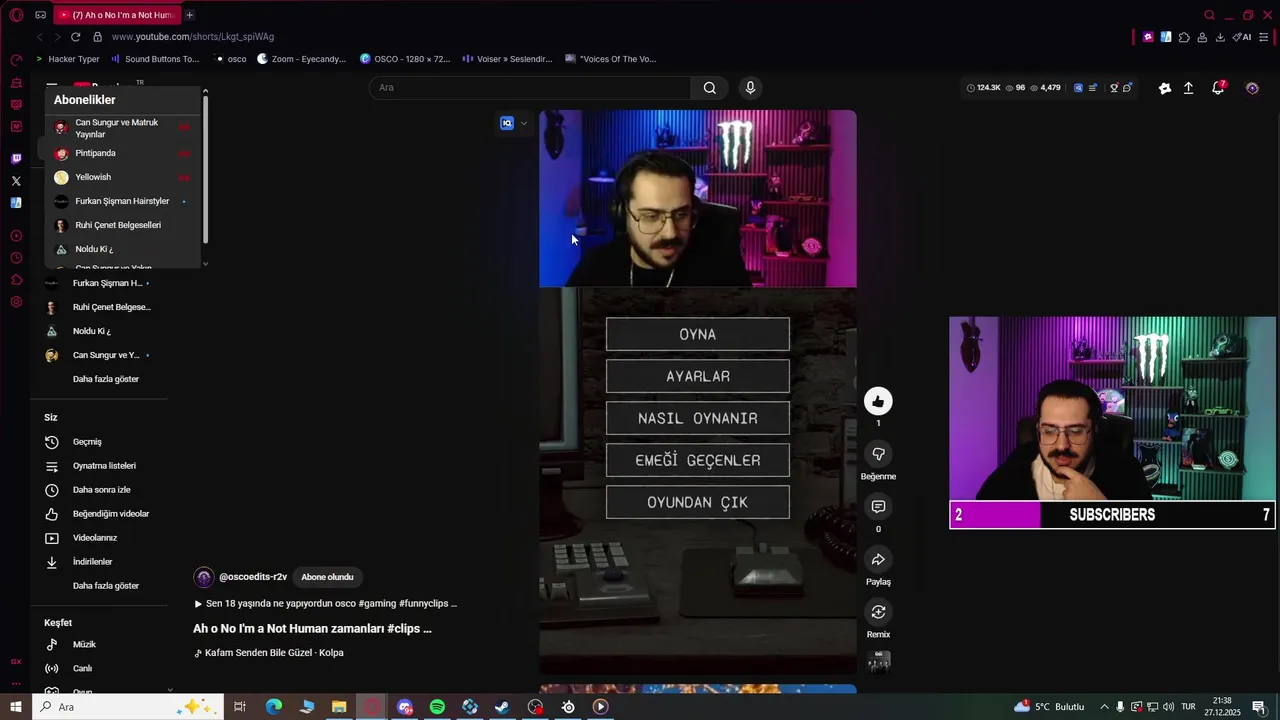Open Furkan Şişman Hairstyler in Abonelikler panel
Screen dimensions: 1280x720
click(121, 201)
